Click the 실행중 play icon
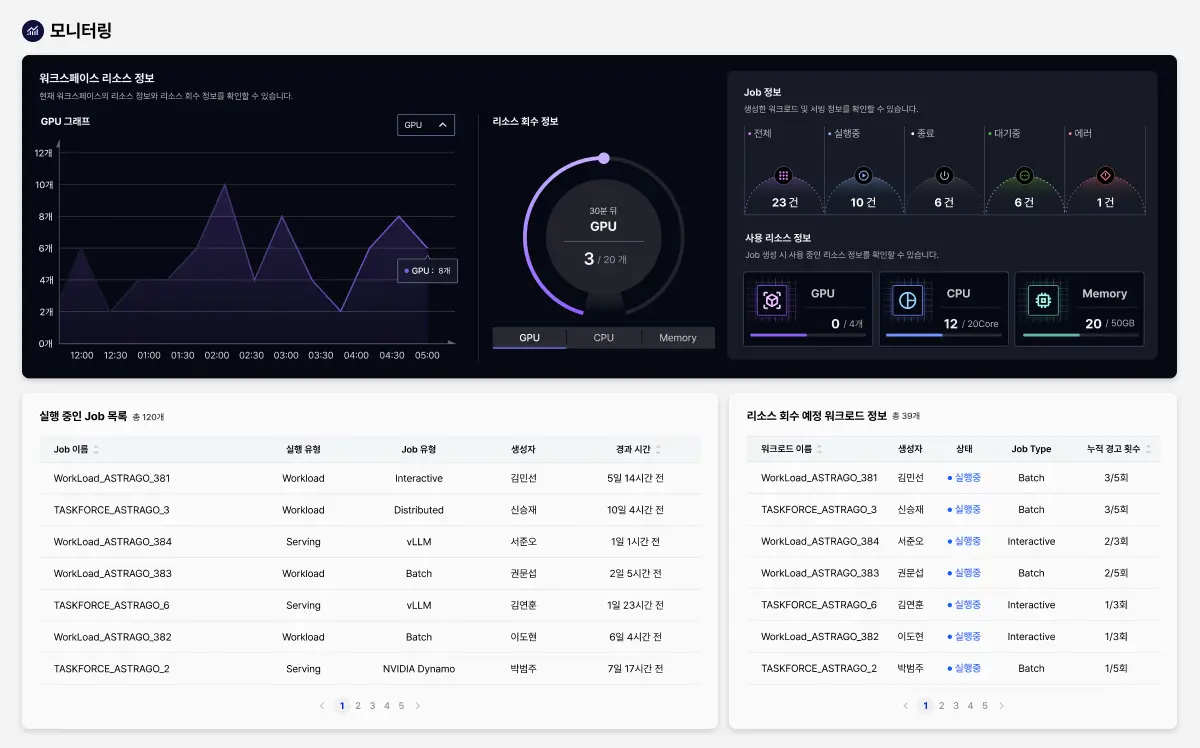 point(864,176)
